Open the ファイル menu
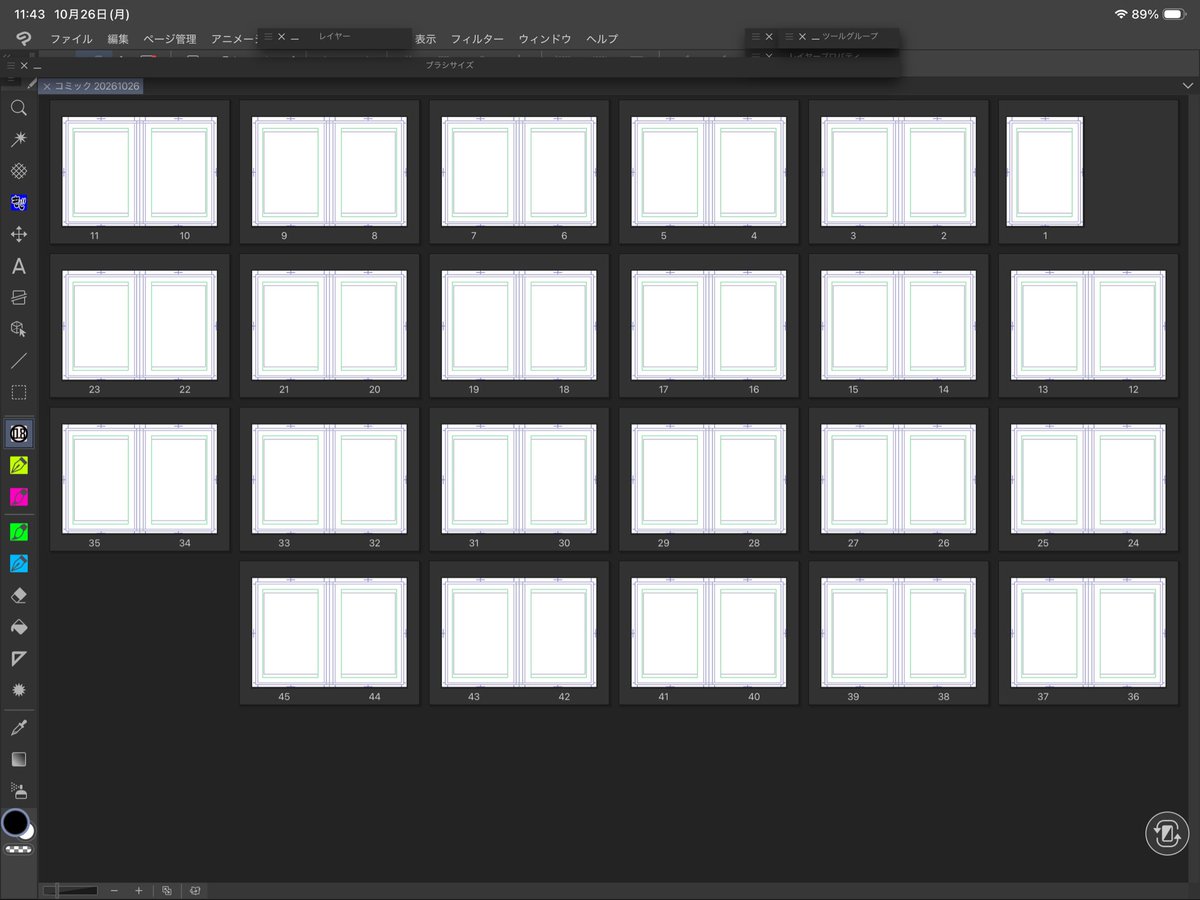 click(71, 39)
